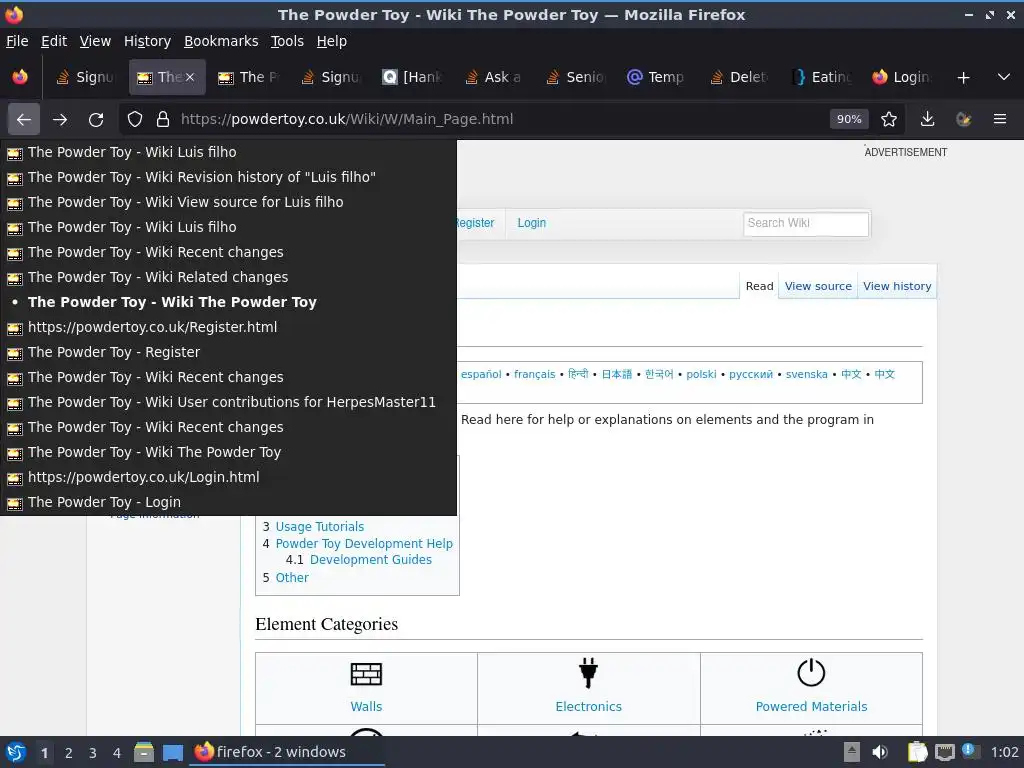Click the Back navigation arrow
This screenshot has width=1024, height=768.
[24, 120]
